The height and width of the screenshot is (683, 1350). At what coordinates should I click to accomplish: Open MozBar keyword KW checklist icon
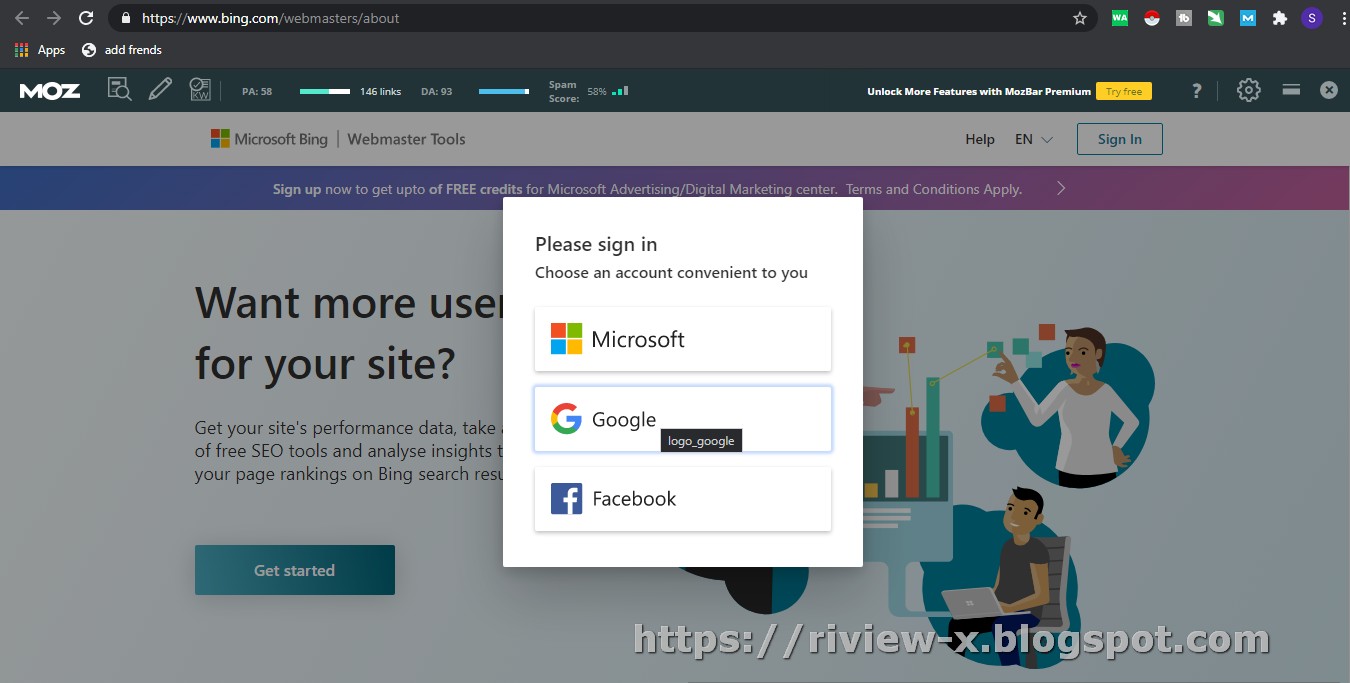(200, 90)
